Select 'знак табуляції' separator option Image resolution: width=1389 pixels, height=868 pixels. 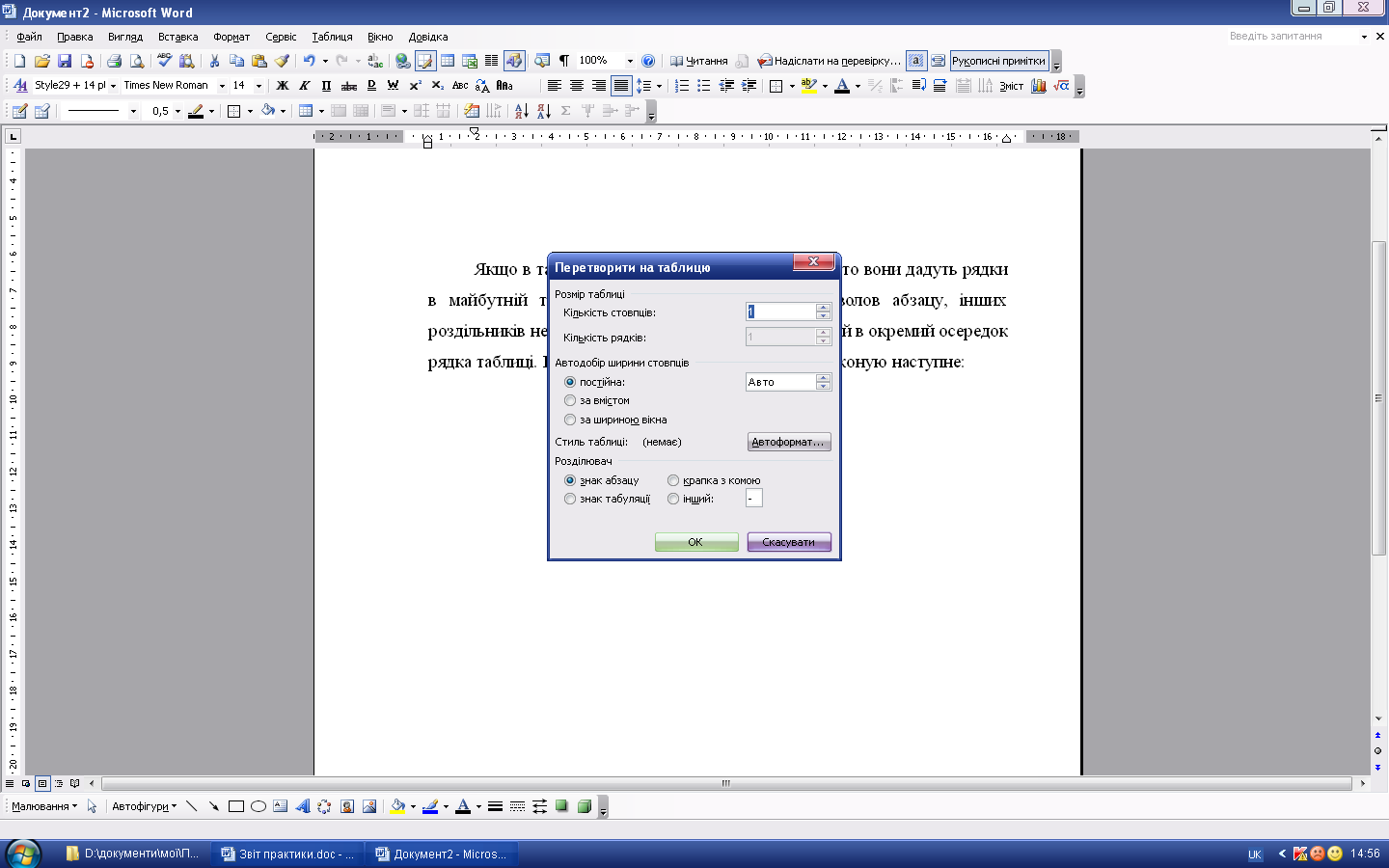pos(570,499)
